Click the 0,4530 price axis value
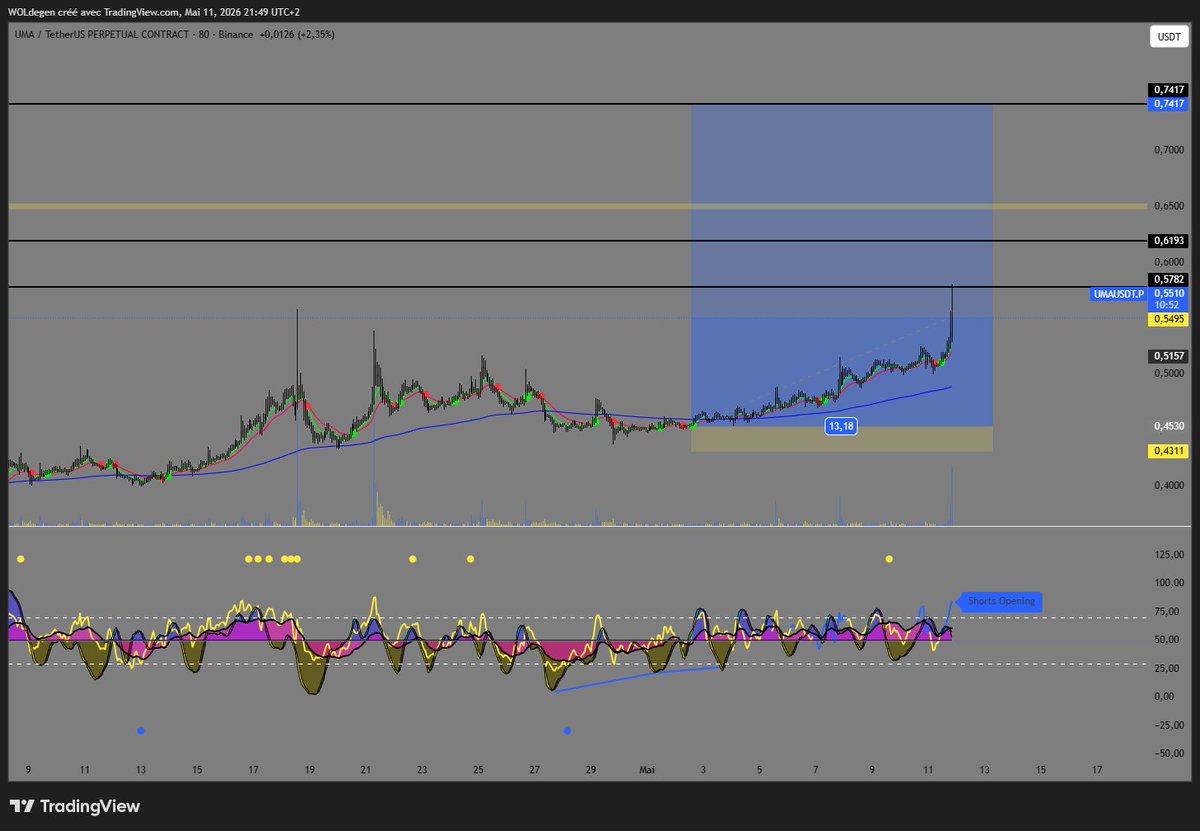 1169,426
